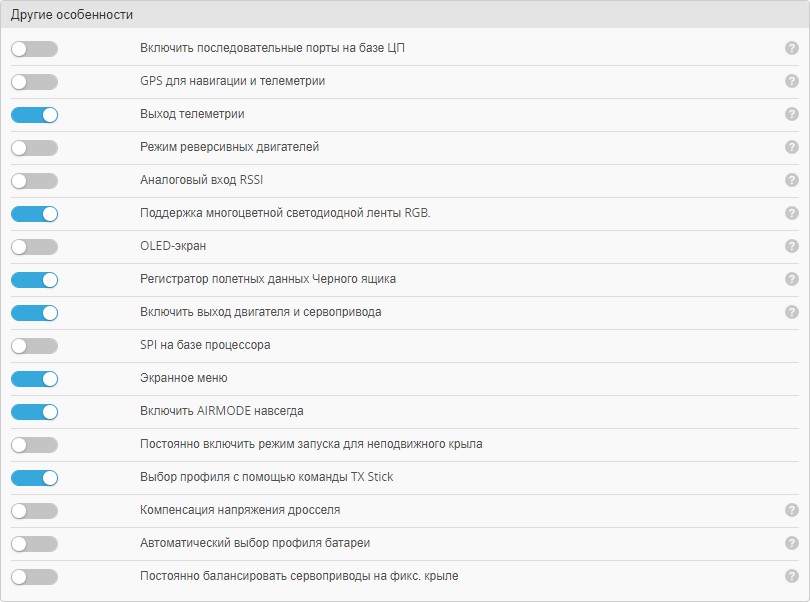Disable the Экранное меню switch

coord(34,378)
